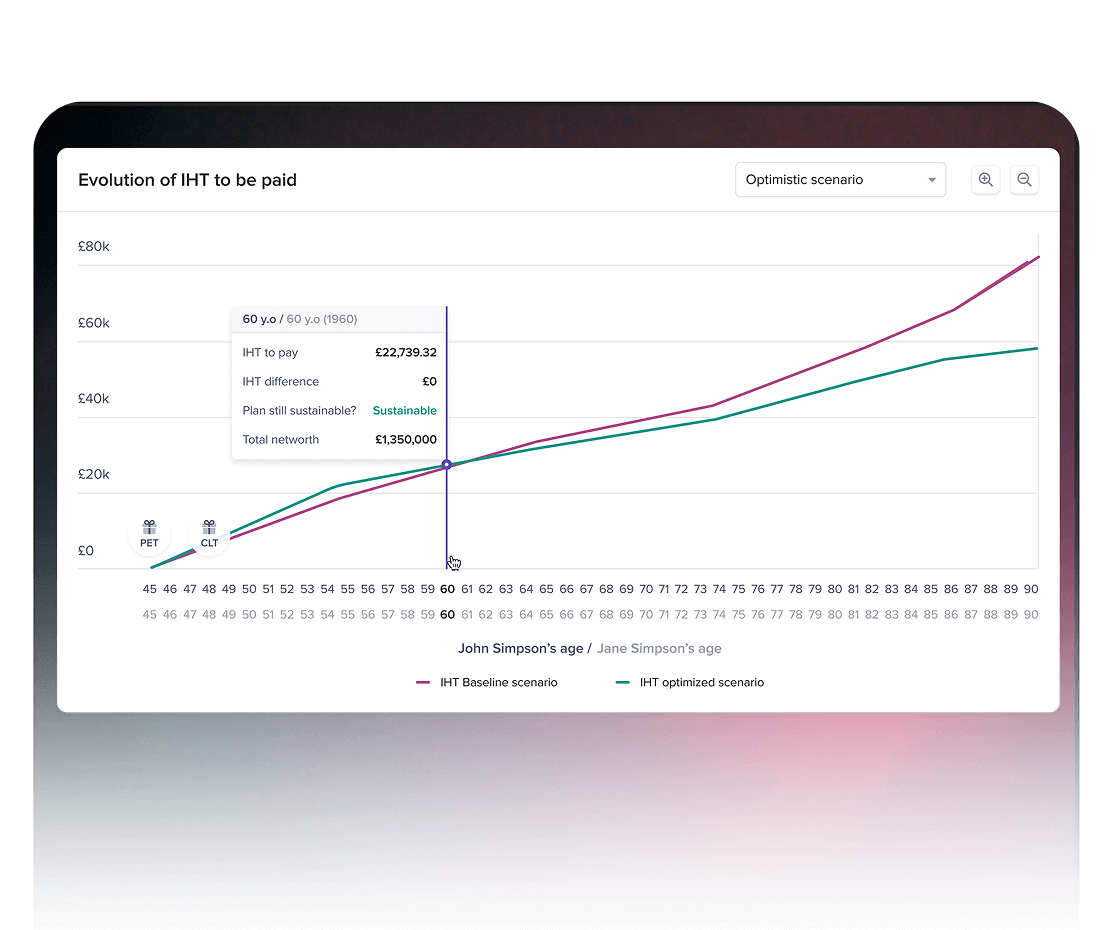The height and width of the screenshot is (930, 1106).
Task: Click age 74 on John's age axis
Action: click(x=719, y=590)
